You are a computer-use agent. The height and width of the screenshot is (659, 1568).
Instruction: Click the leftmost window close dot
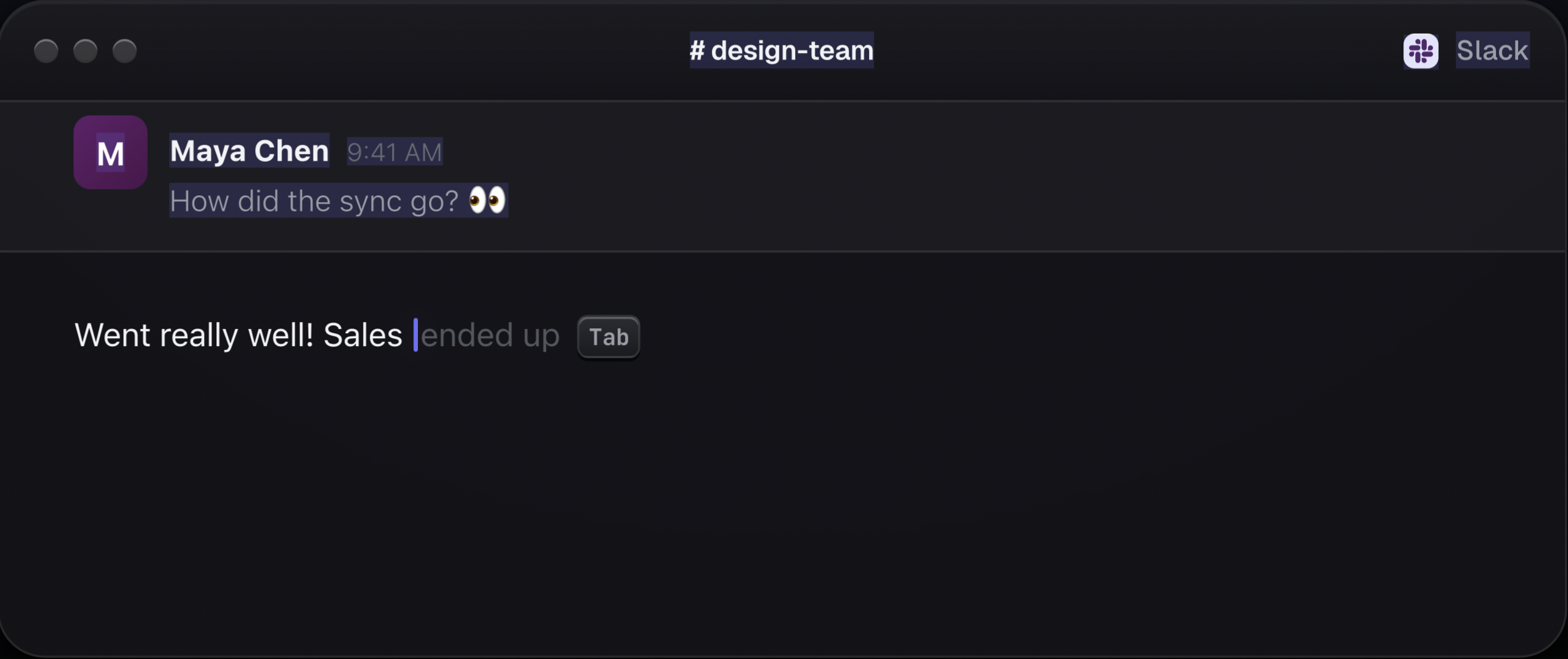click(46, 51)
